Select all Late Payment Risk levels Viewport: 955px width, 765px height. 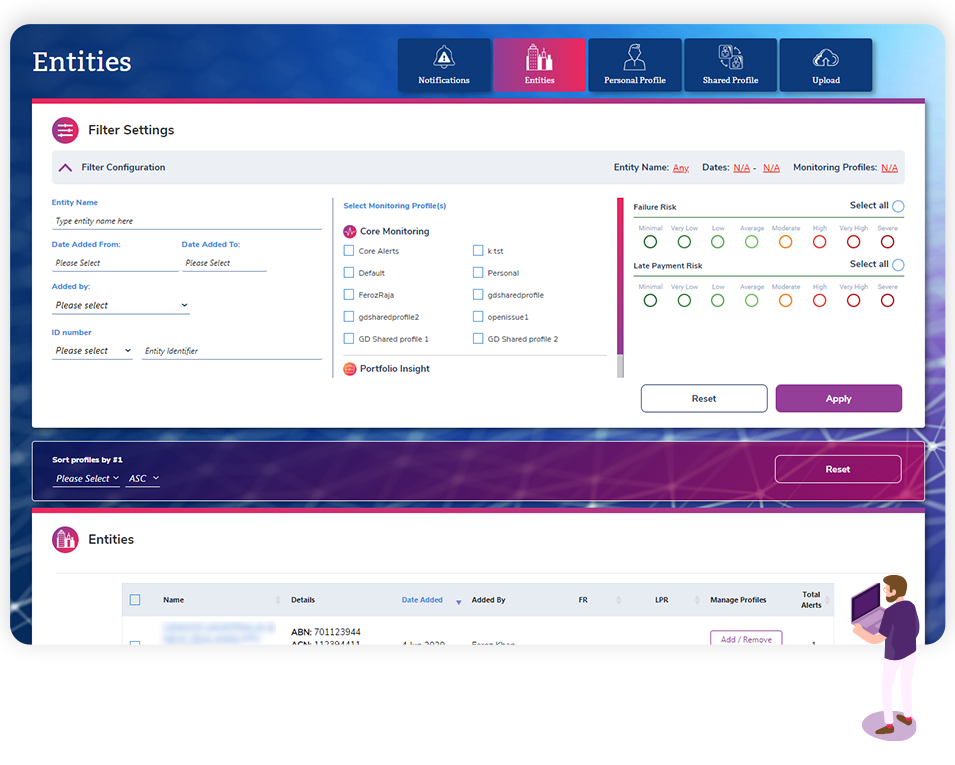point(898,265)
